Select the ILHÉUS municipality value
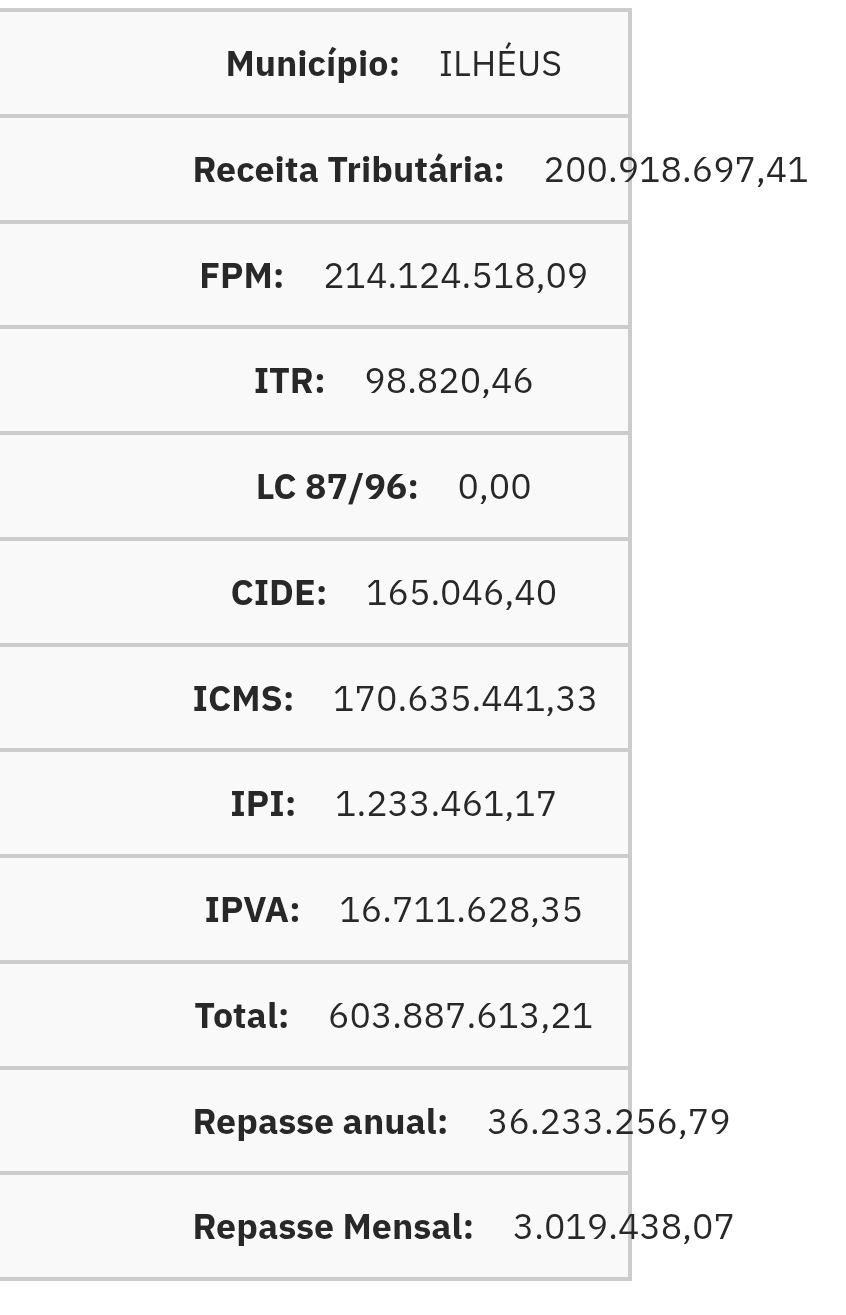 click(500, 63)
